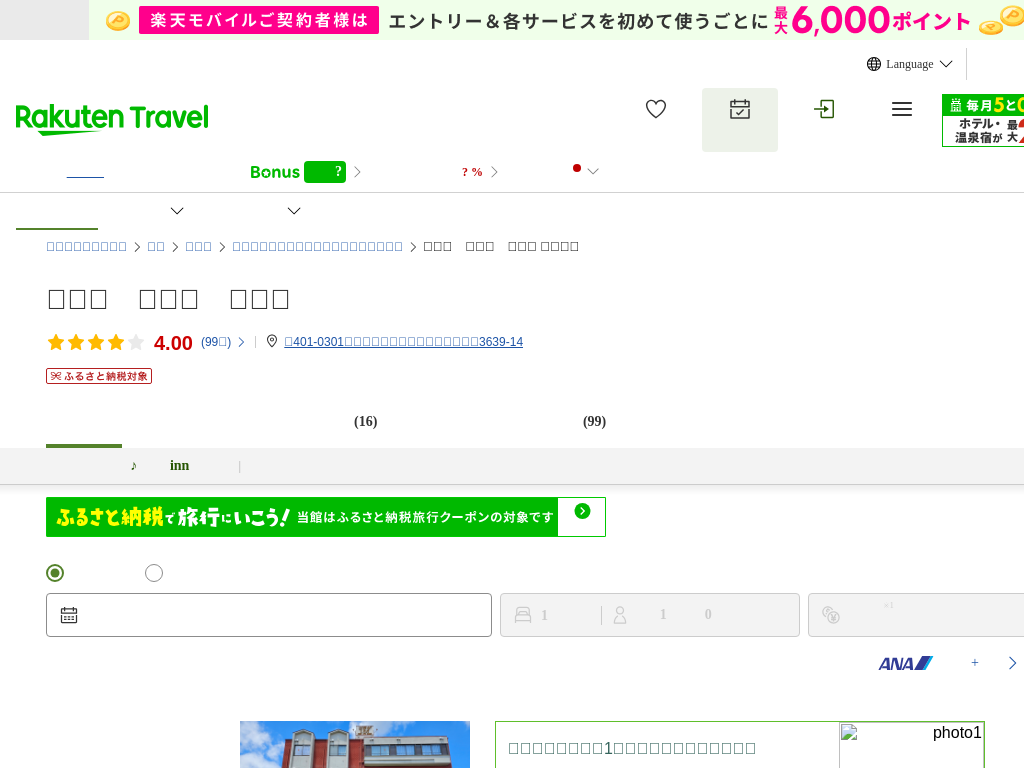Click the pink Rakuten Mobile top banner

click(556, 20)
